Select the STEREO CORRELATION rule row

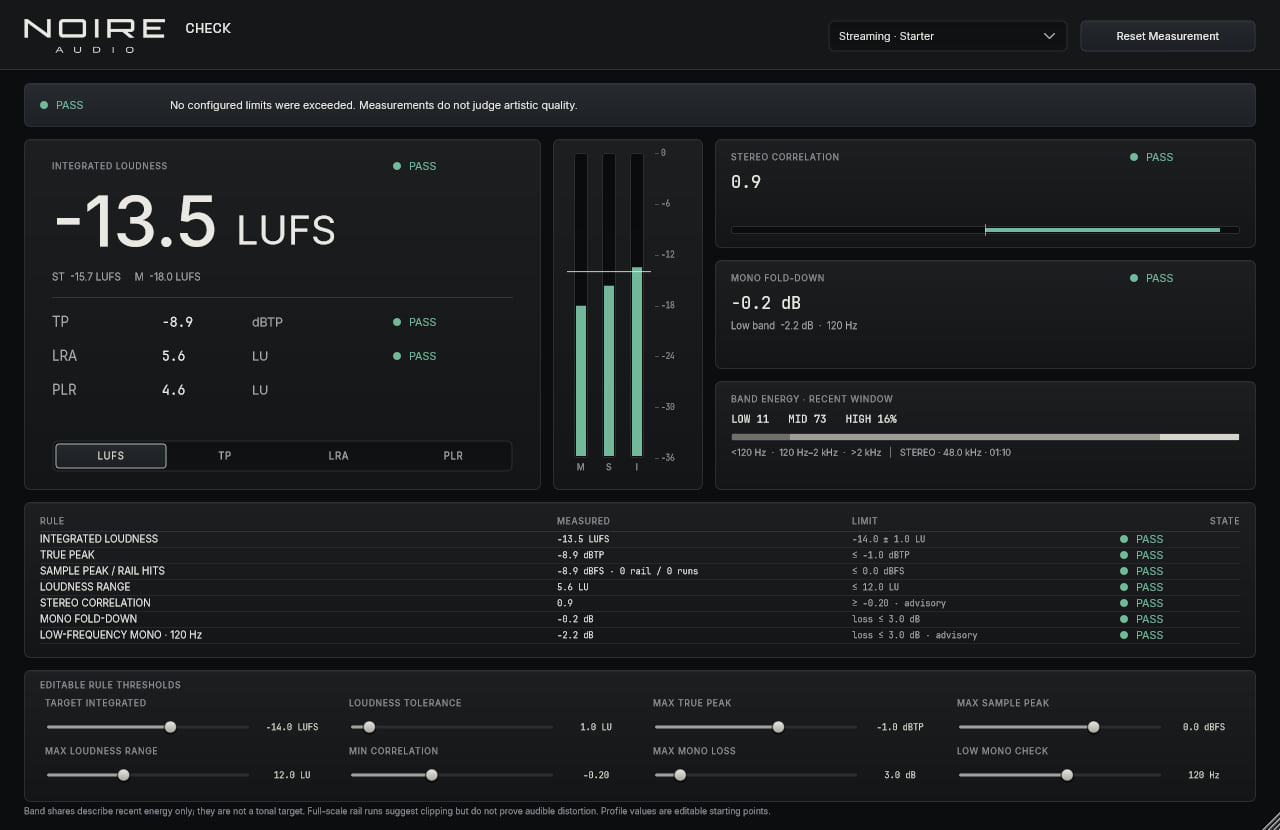click(639, 603)
